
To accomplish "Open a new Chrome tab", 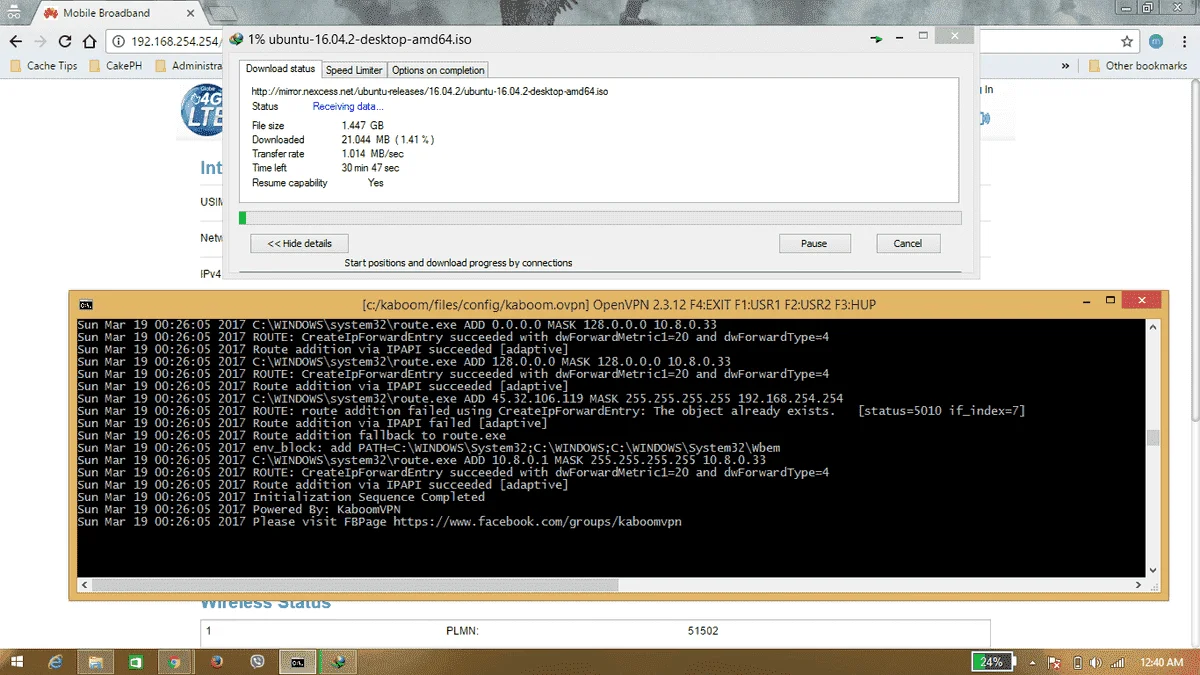I will [x=222, y=13].
